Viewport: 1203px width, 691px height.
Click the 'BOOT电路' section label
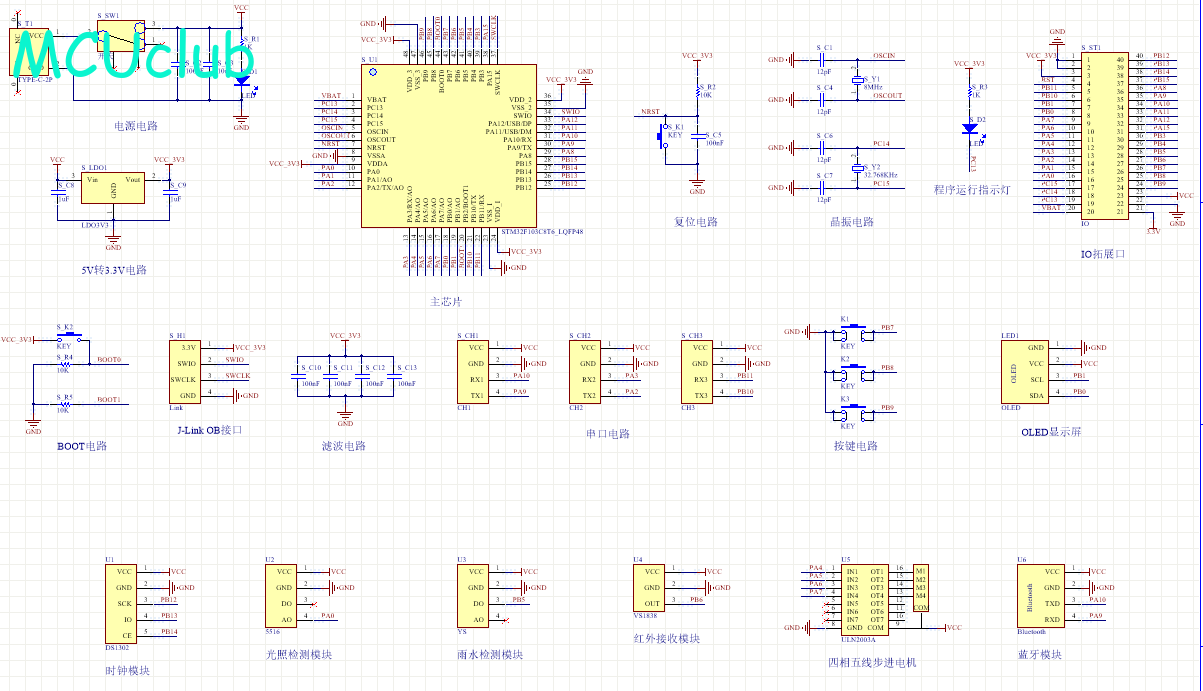pos(82,446)
